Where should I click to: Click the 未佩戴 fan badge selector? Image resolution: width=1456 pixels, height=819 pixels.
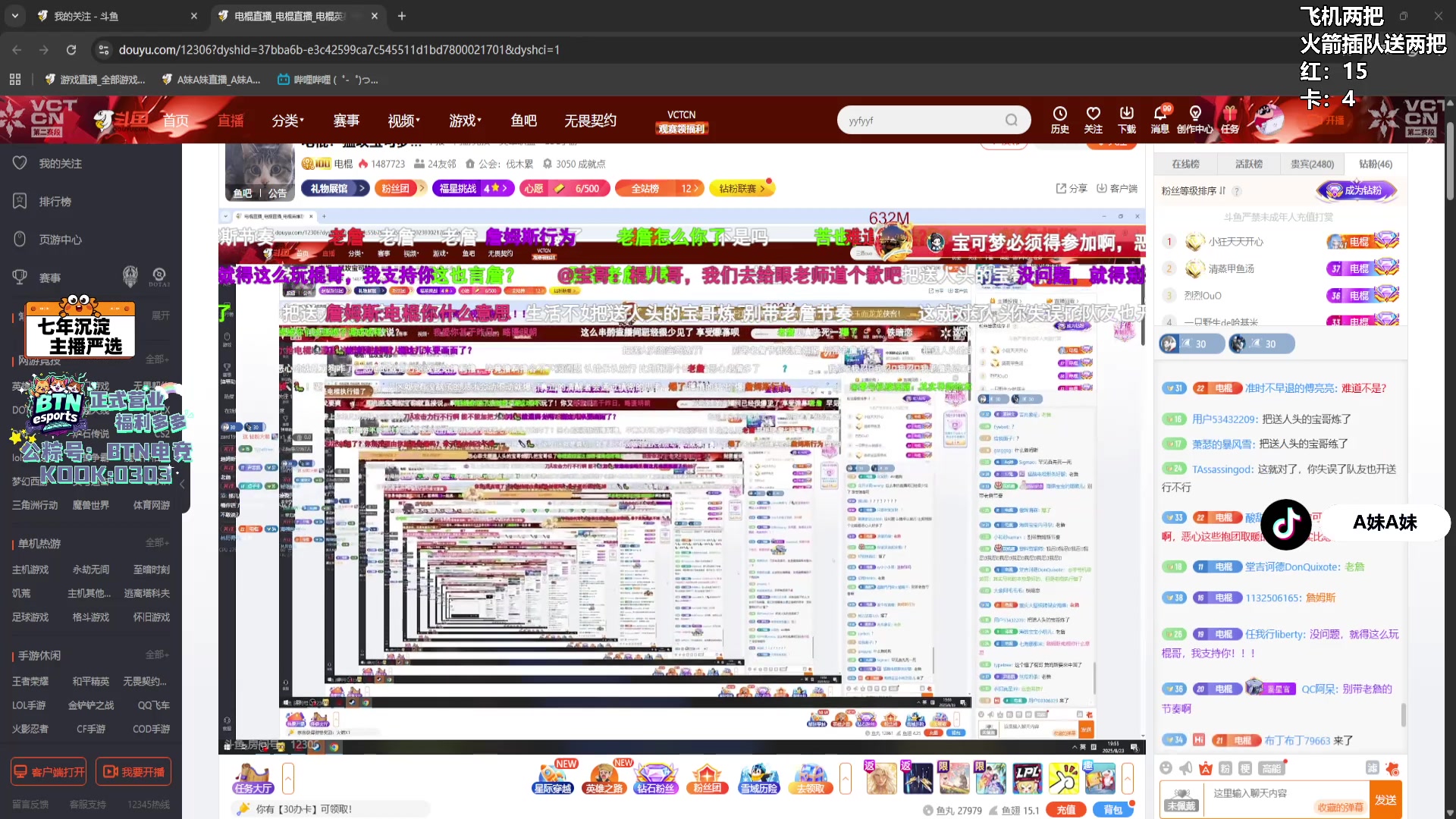point(1182,800)
